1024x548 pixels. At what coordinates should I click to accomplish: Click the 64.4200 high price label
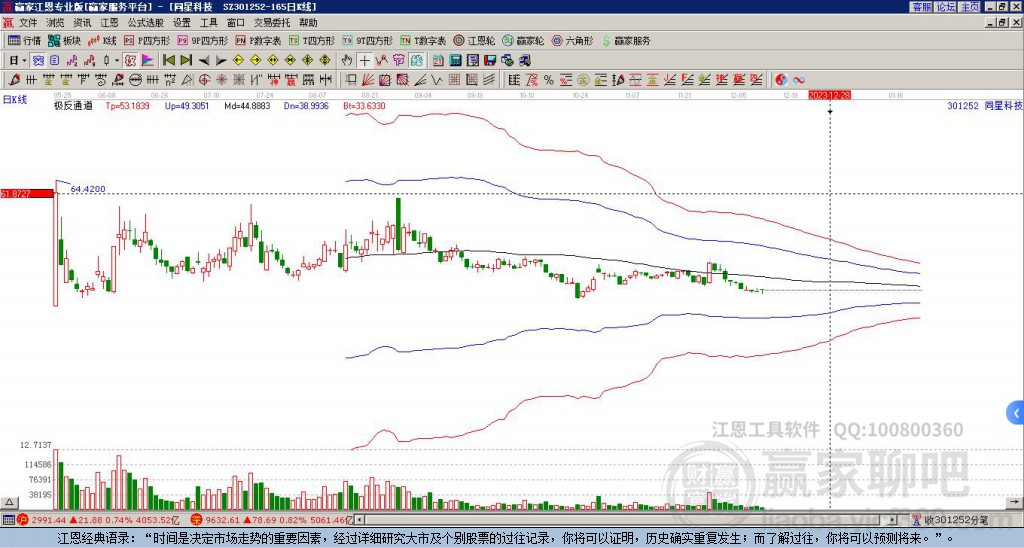[88, 189]
